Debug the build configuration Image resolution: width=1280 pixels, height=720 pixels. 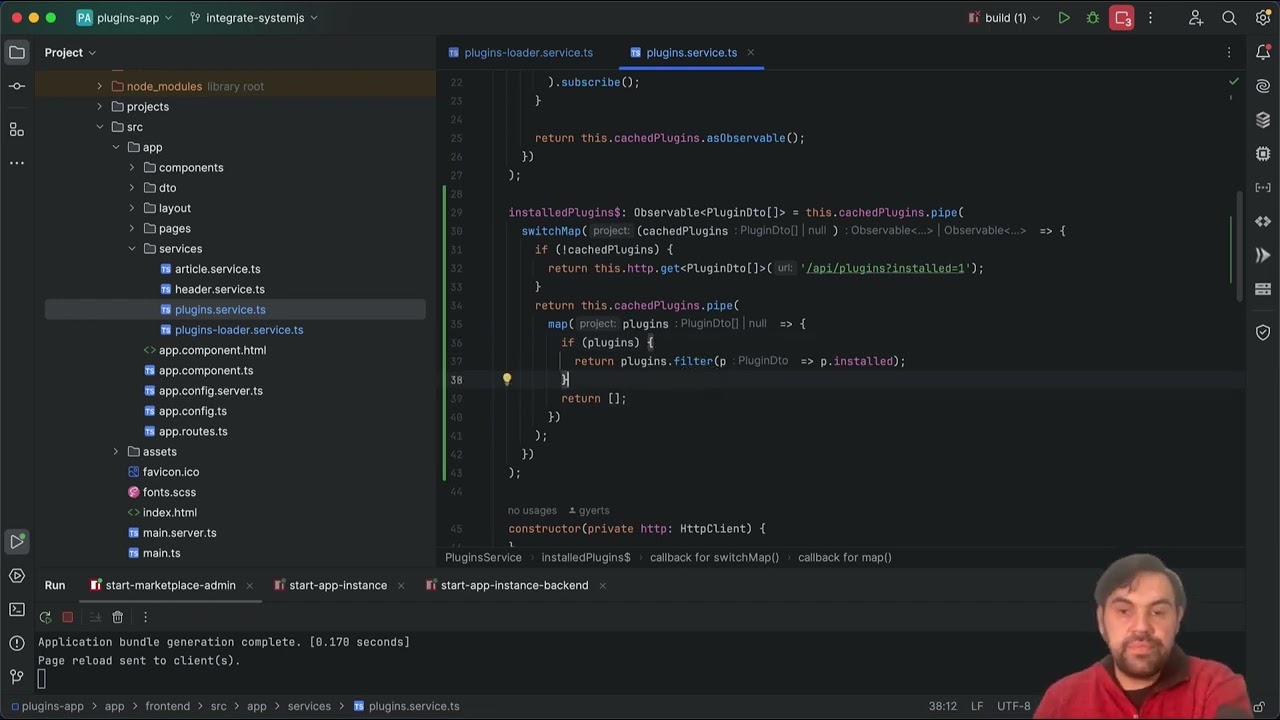(x=1093, y=18)
